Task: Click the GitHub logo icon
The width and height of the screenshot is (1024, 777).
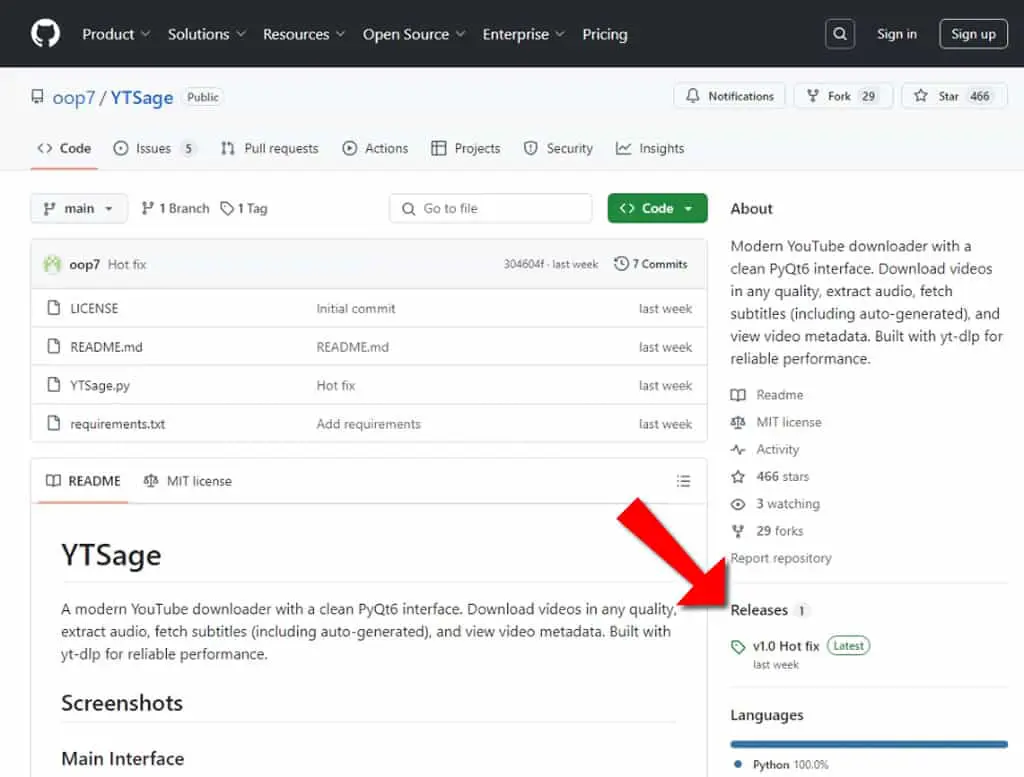Action: pyautogui.click(x=45, y=33)
